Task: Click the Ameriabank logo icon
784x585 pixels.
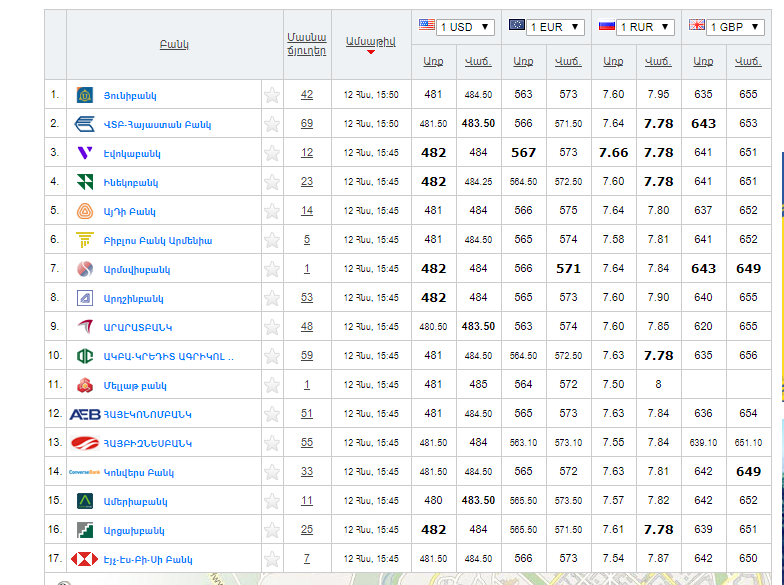Action: pos(84,501)
